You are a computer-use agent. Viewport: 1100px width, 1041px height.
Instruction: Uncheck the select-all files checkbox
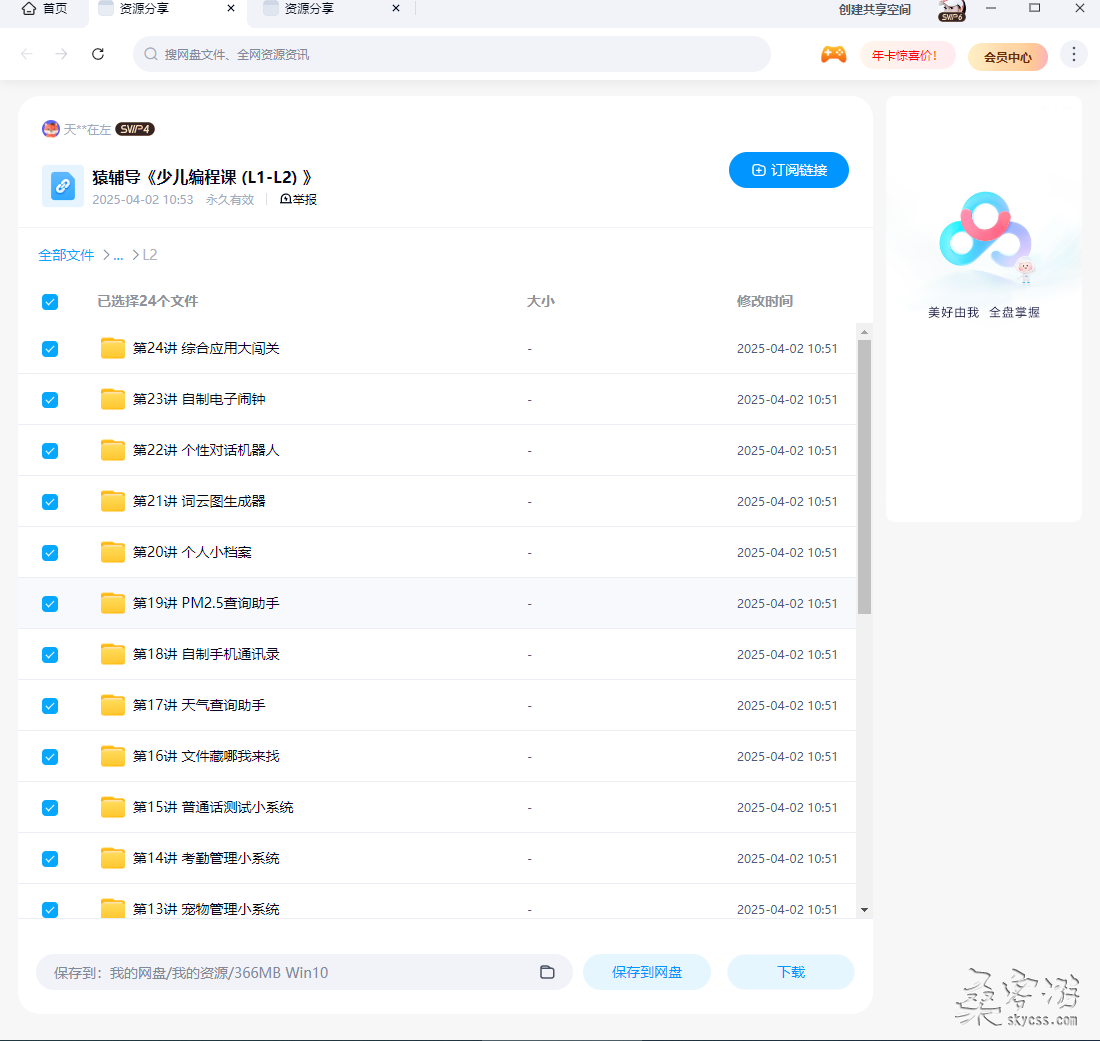tap(50, 302)
